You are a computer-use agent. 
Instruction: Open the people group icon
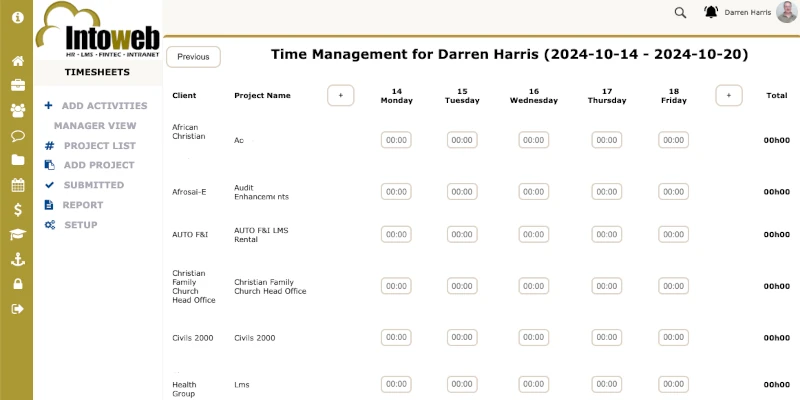click(x=18, y=110)
